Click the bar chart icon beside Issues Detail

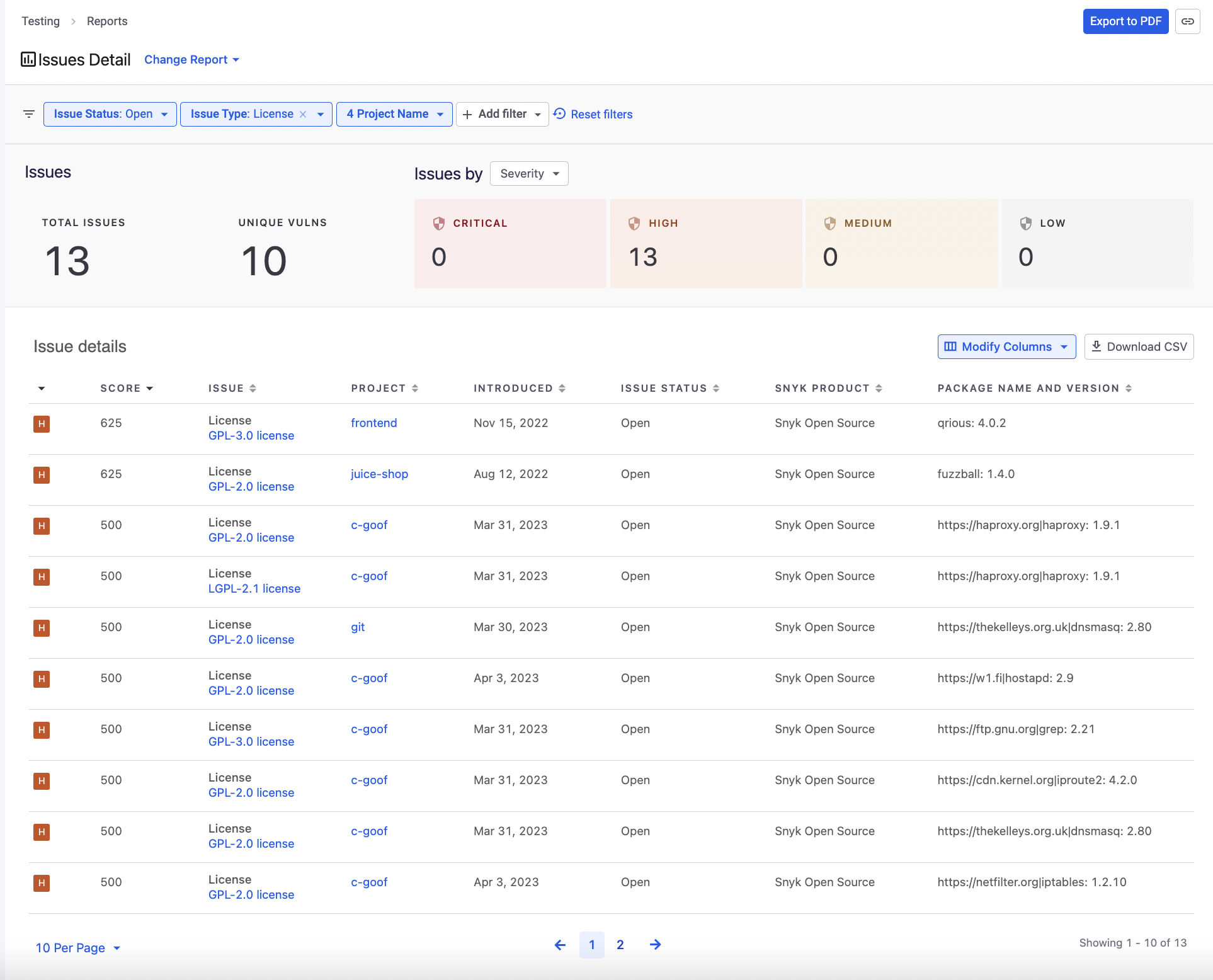28,59
